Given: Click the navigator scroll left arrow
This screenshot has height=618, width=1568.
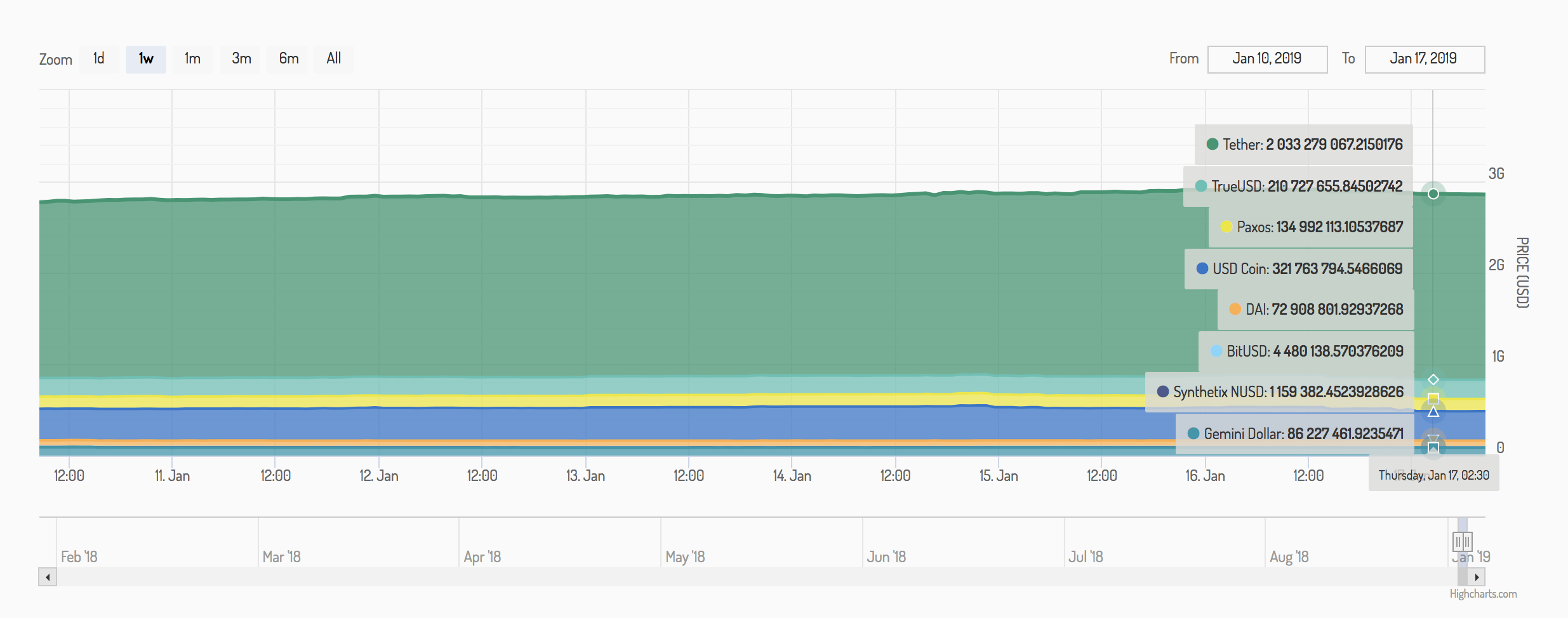Looking at the screenshot, I should [x=48, y=577].
